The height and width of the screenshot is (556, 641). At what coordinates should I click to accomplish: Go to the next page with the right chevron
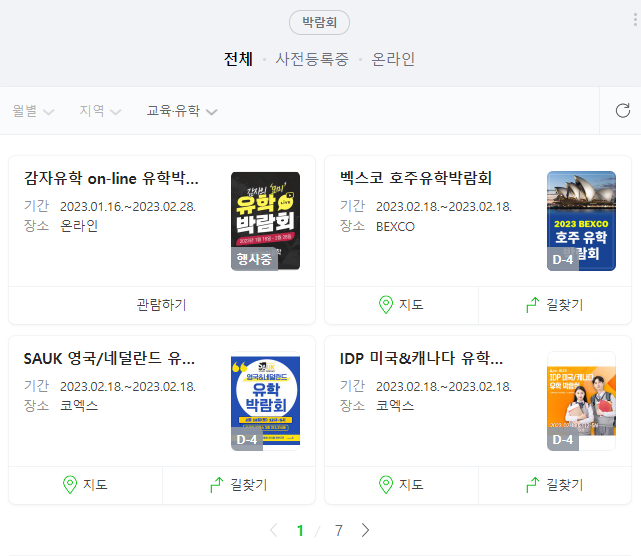[x=365, y=530]
